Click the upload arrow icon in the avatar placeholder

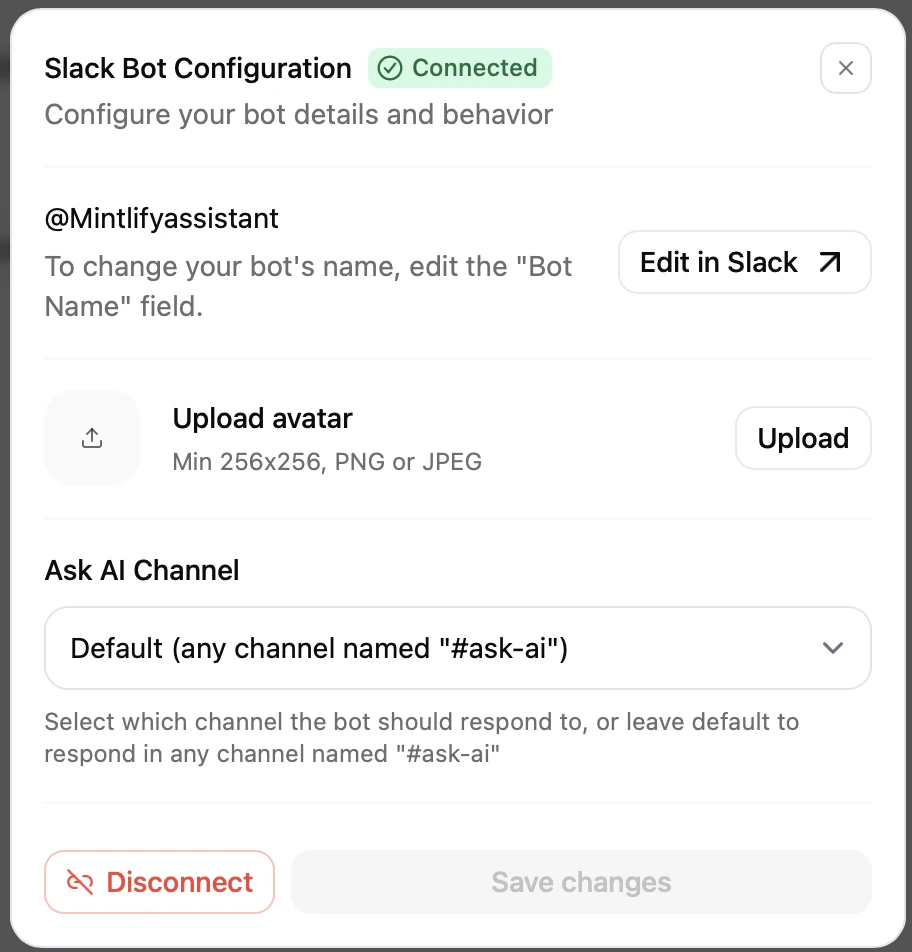pyautogui.click(x=92, y=437)
